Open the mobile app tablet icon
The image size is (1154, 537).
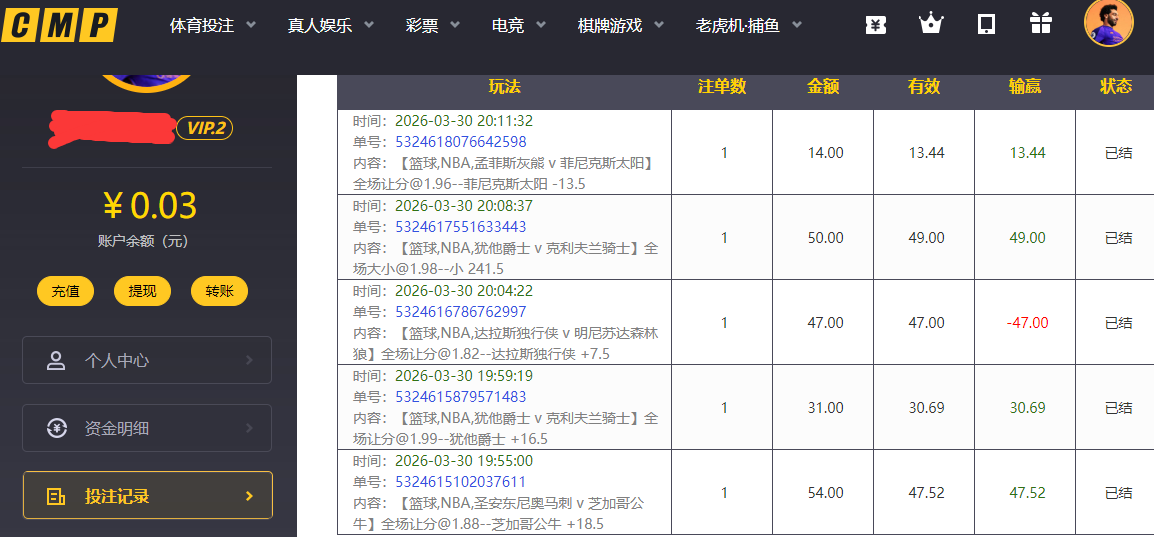click(986, 24)
